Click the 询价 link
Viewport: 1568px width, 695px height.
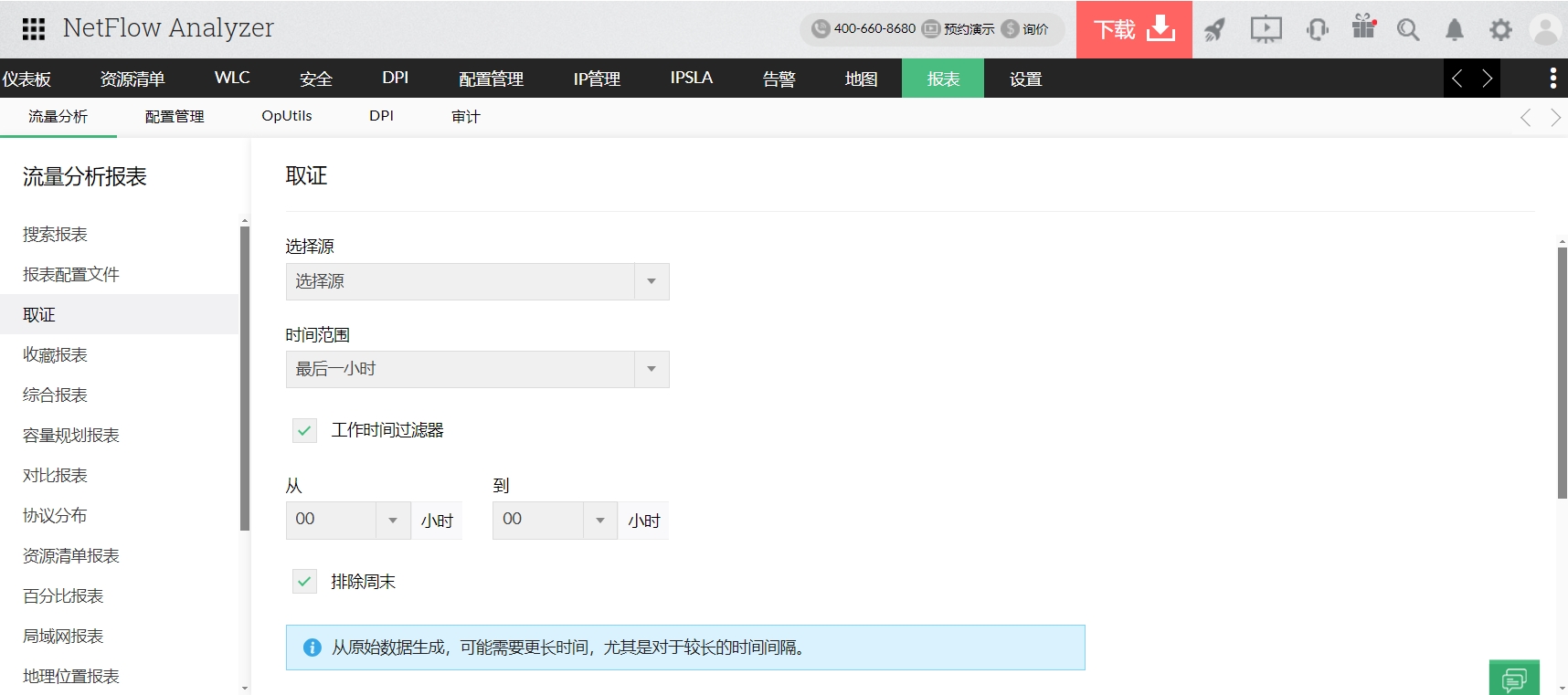pos(1035,29)
